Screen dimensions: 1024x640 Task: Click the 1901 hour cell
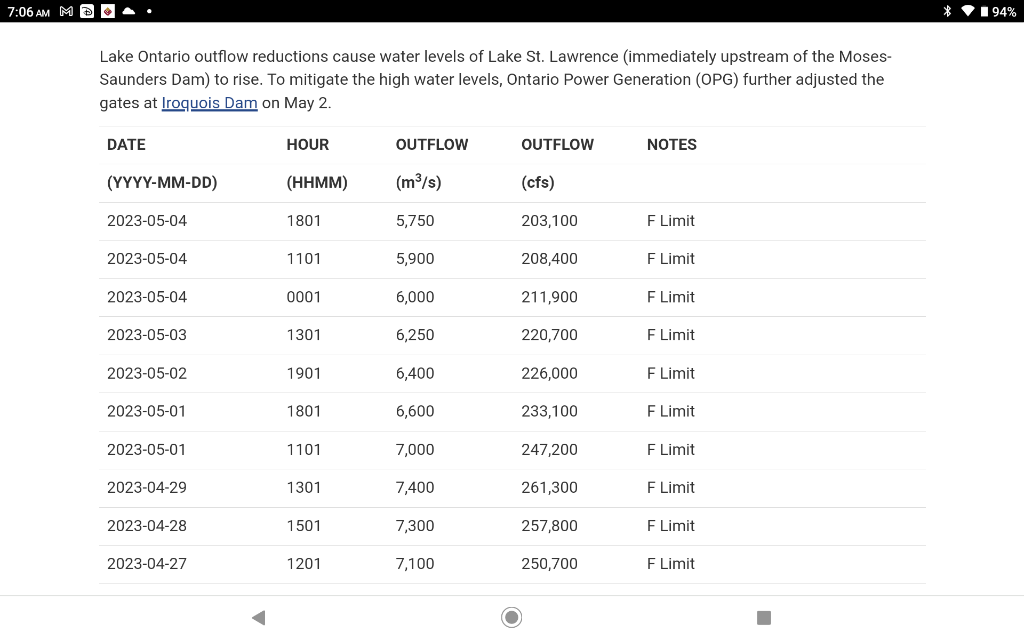pos(304,373)
